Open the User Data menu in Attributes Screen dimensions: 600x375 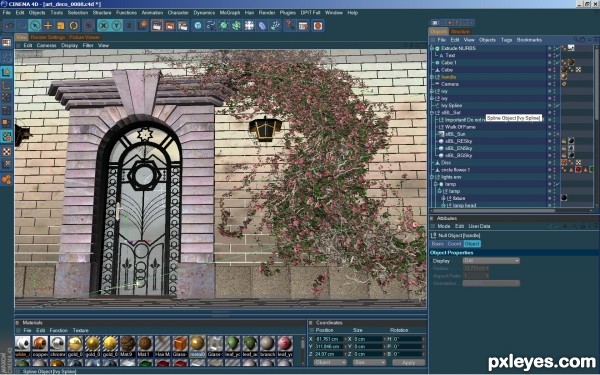(479, 226)
